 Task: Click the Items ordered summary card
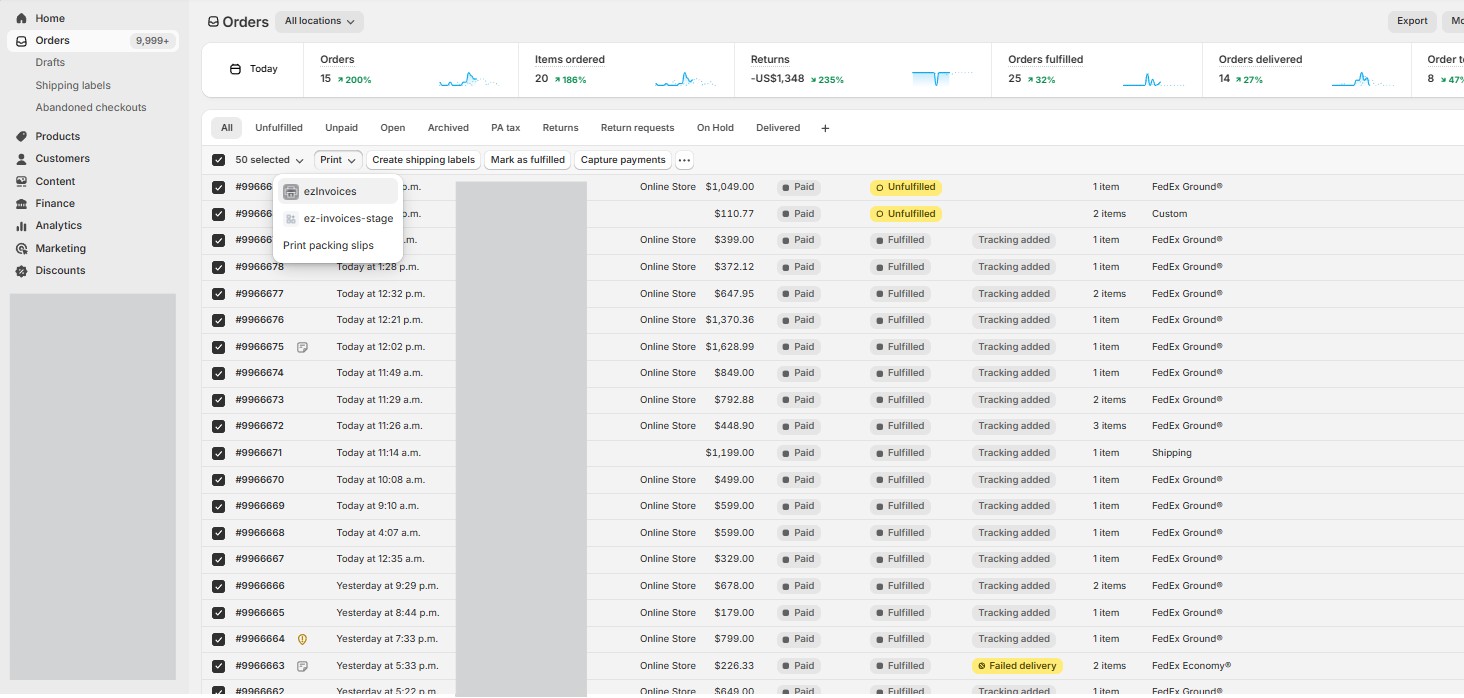click(x=626, y=70)
